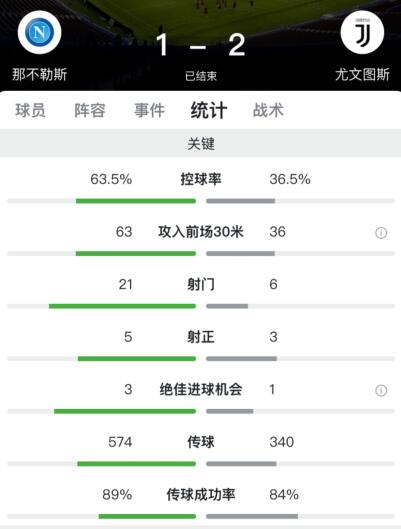This screenshot has height=529, width=401.
Task: Click the gray 射门 bar for Juventus
Action: (227, 306)
